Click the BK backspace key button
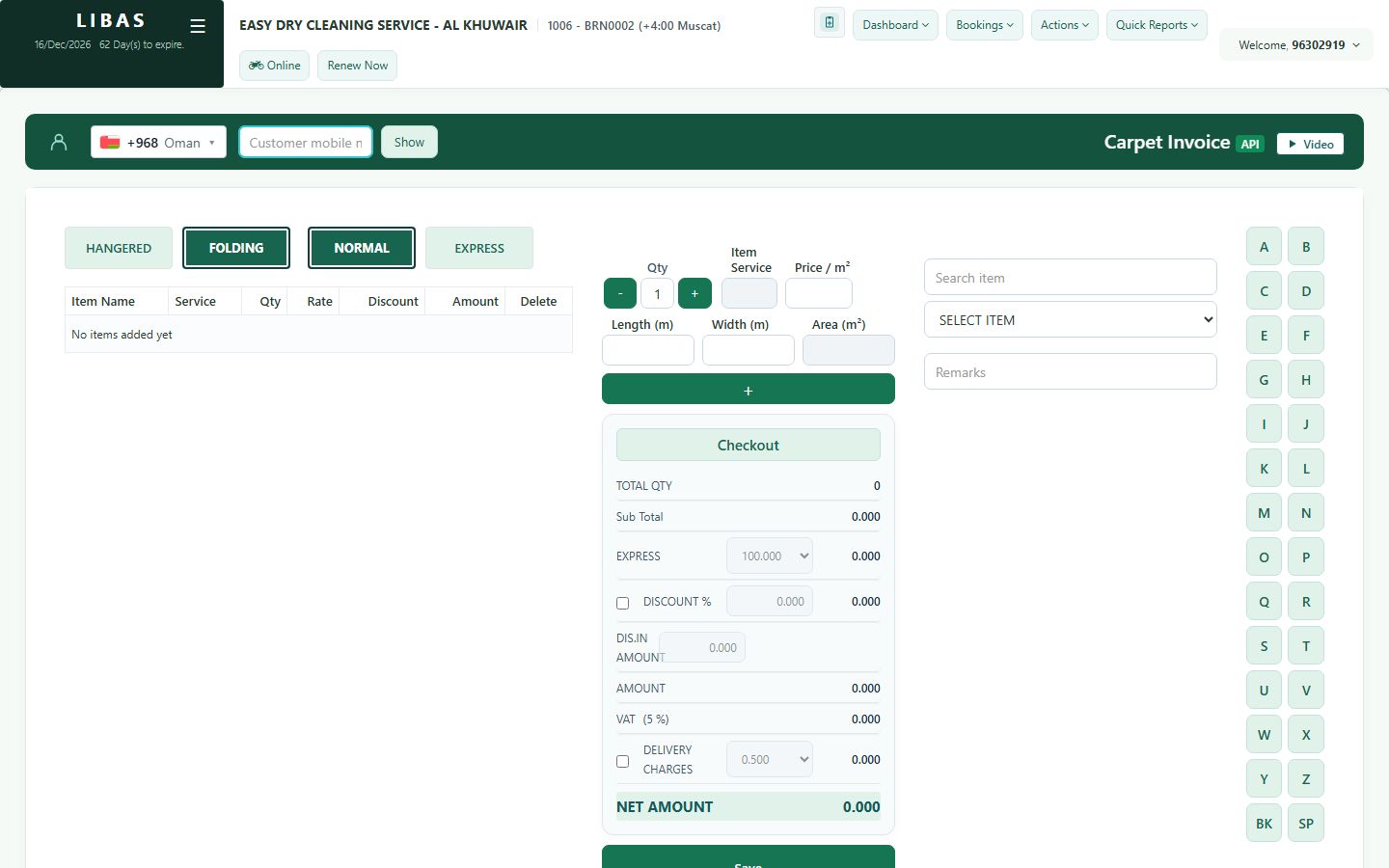The width and height of the screenshot is (1389, 868). pyautogui.click(x=1264, y=824)
